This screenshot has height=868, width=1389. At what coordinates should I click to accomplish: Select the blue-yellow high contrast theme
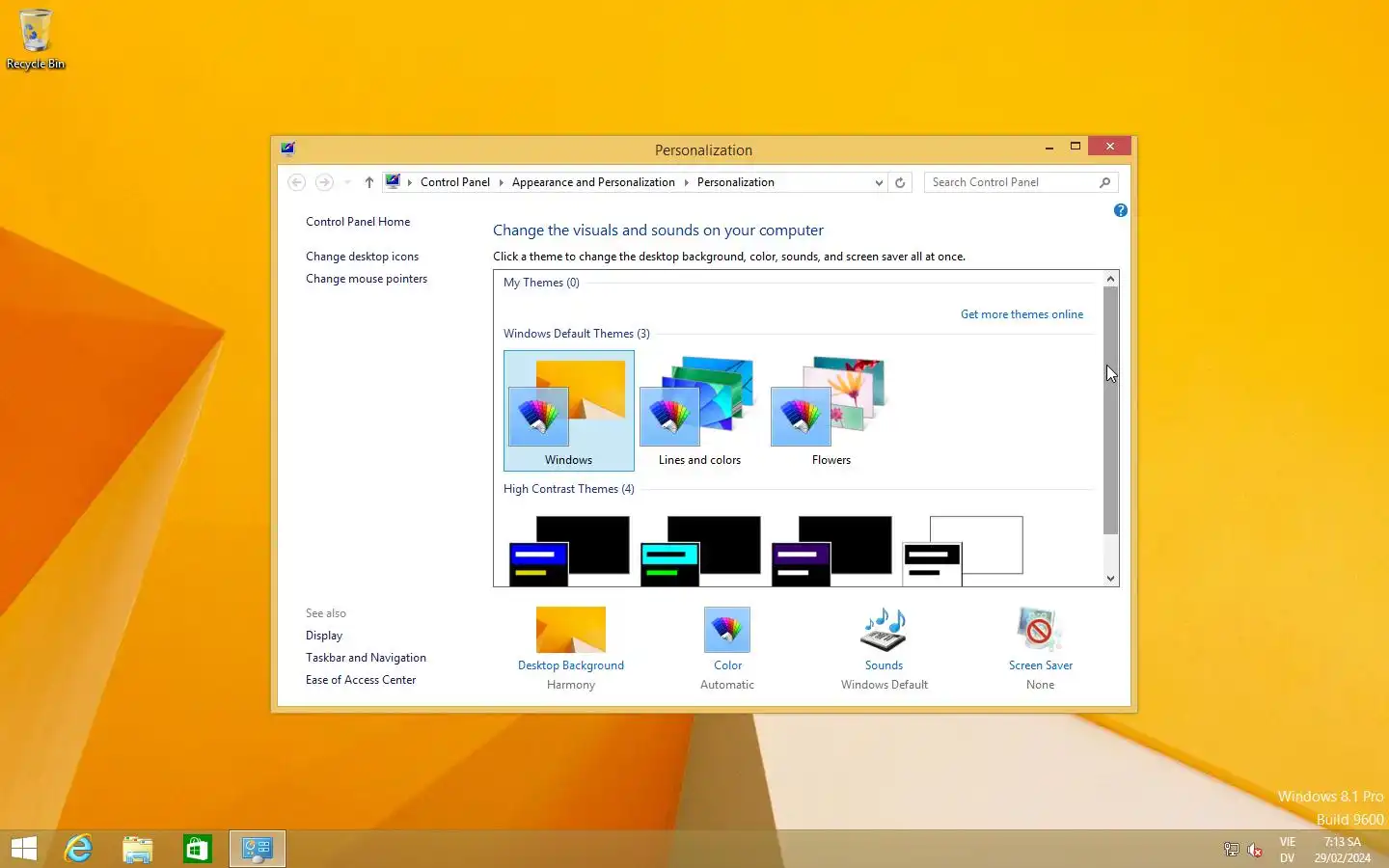[569, 550]
